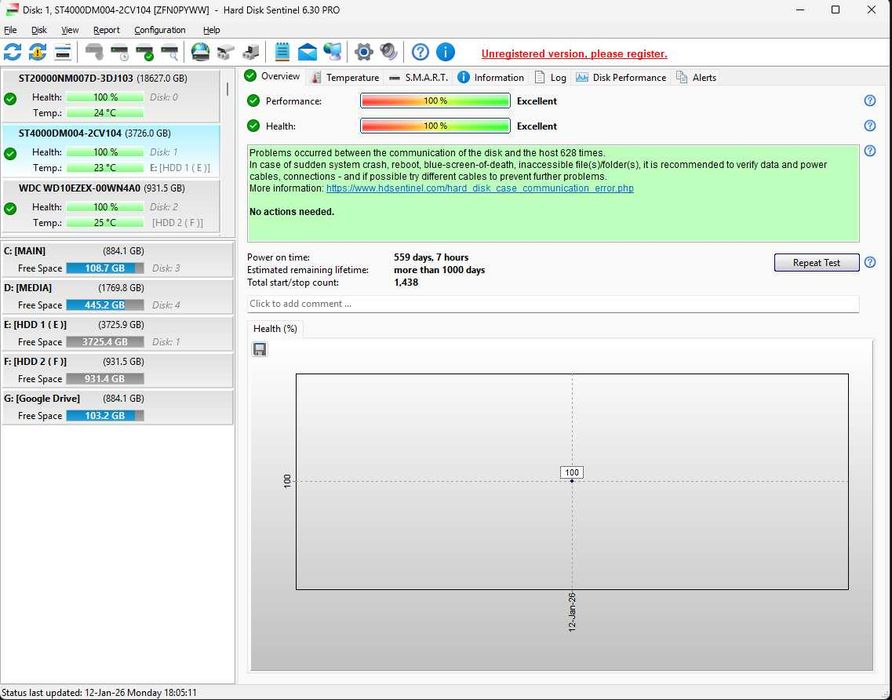Click the Health 100 % gradient bar
Image resolution: width=892 pixels, height=700 pixels.
(x=435, y=126)
